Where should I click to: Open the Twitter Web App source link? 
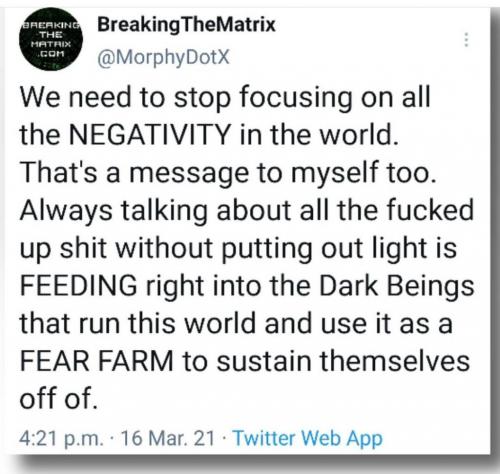tap(307, 438)
